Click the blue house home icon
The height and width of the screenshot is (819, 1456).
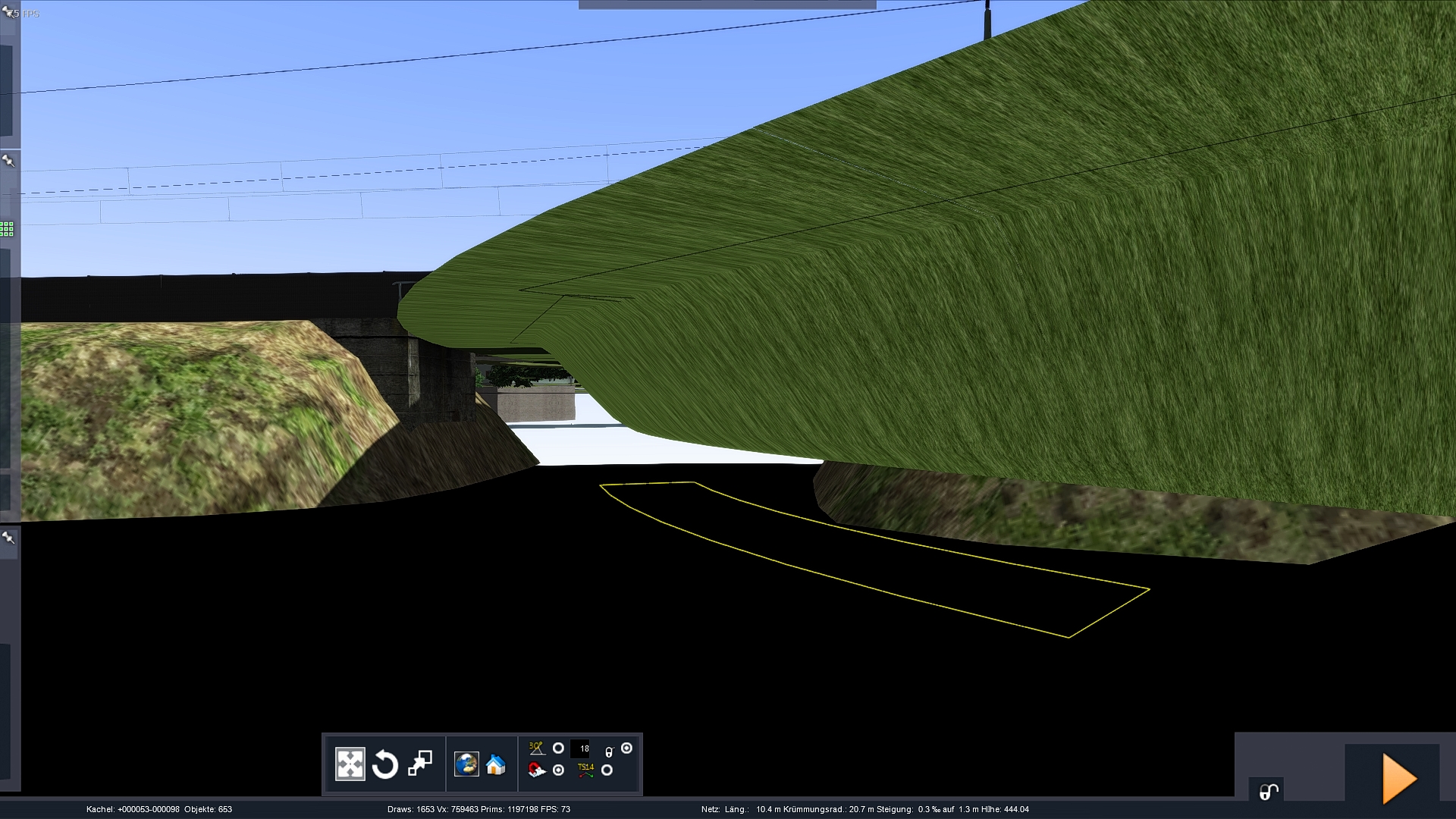[495, 764]
